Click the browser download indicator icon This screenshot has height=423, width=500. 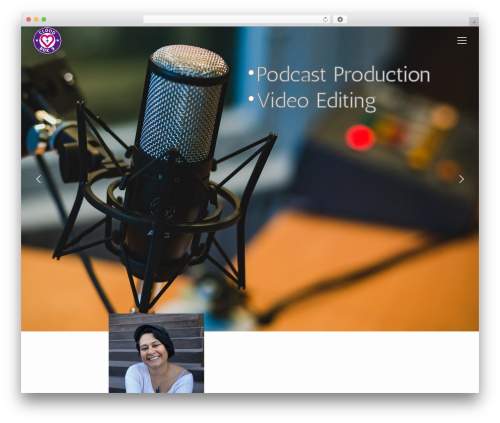[340, 19]
